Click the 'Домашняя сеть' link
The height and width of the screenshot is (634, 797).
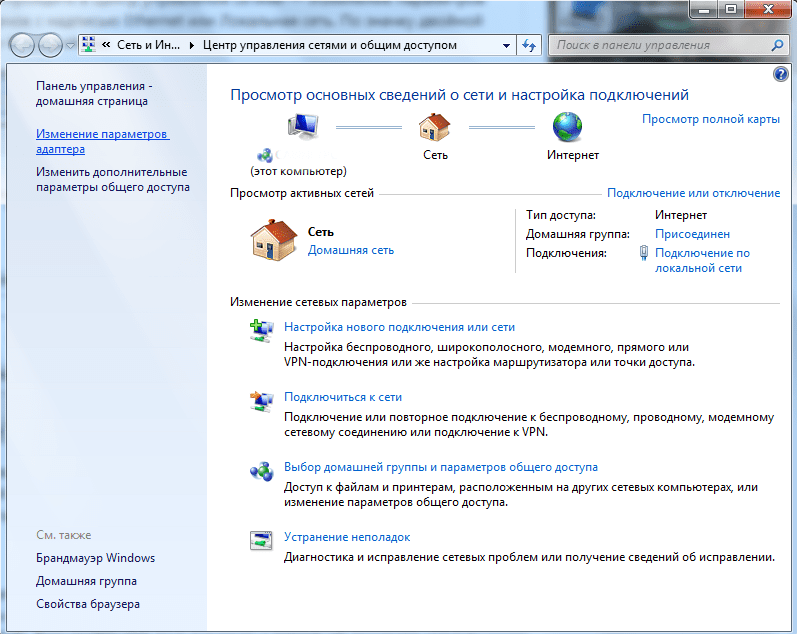pos(351,250)
